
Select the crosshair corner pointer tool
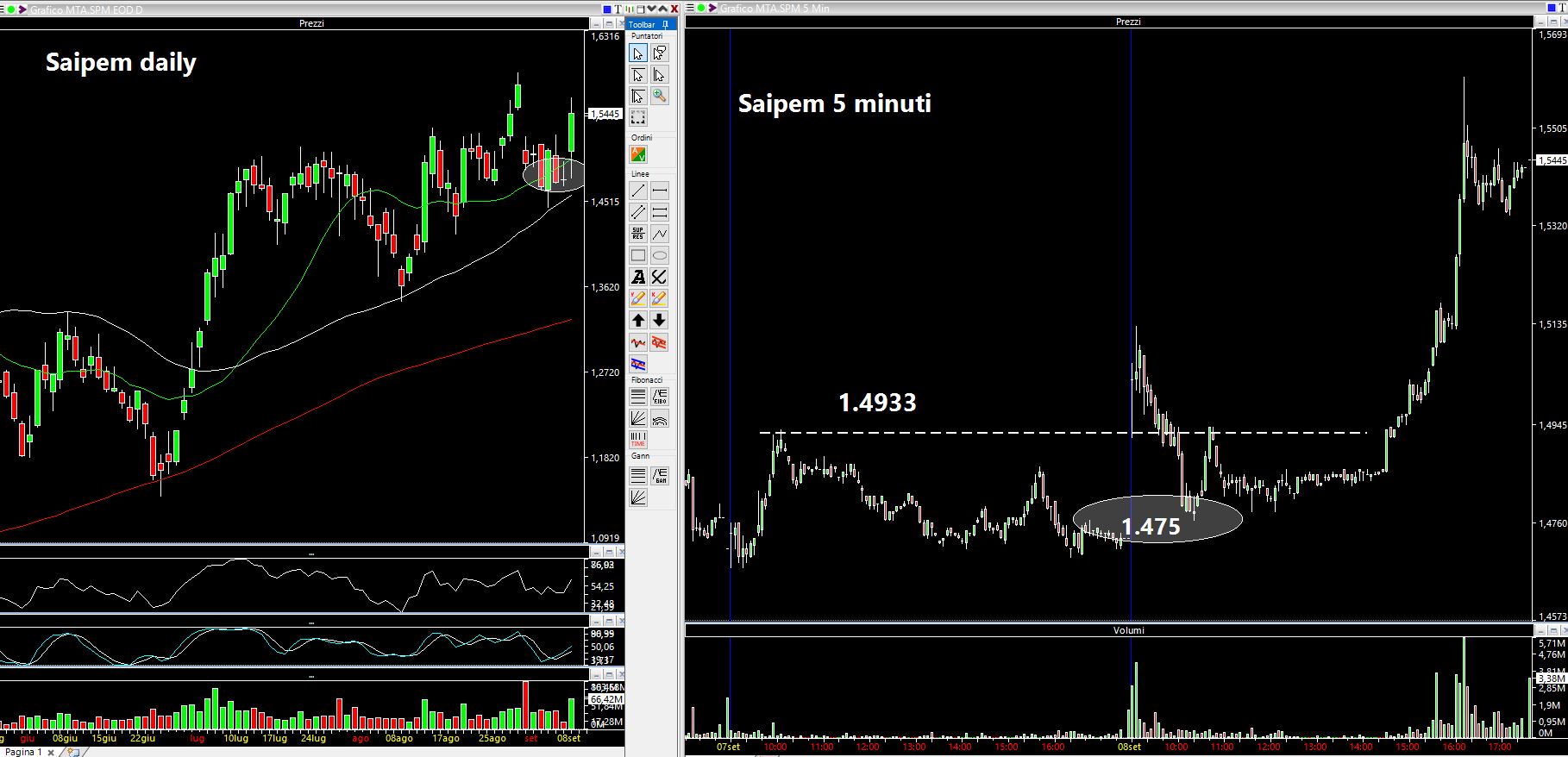(x=638, y=96)
